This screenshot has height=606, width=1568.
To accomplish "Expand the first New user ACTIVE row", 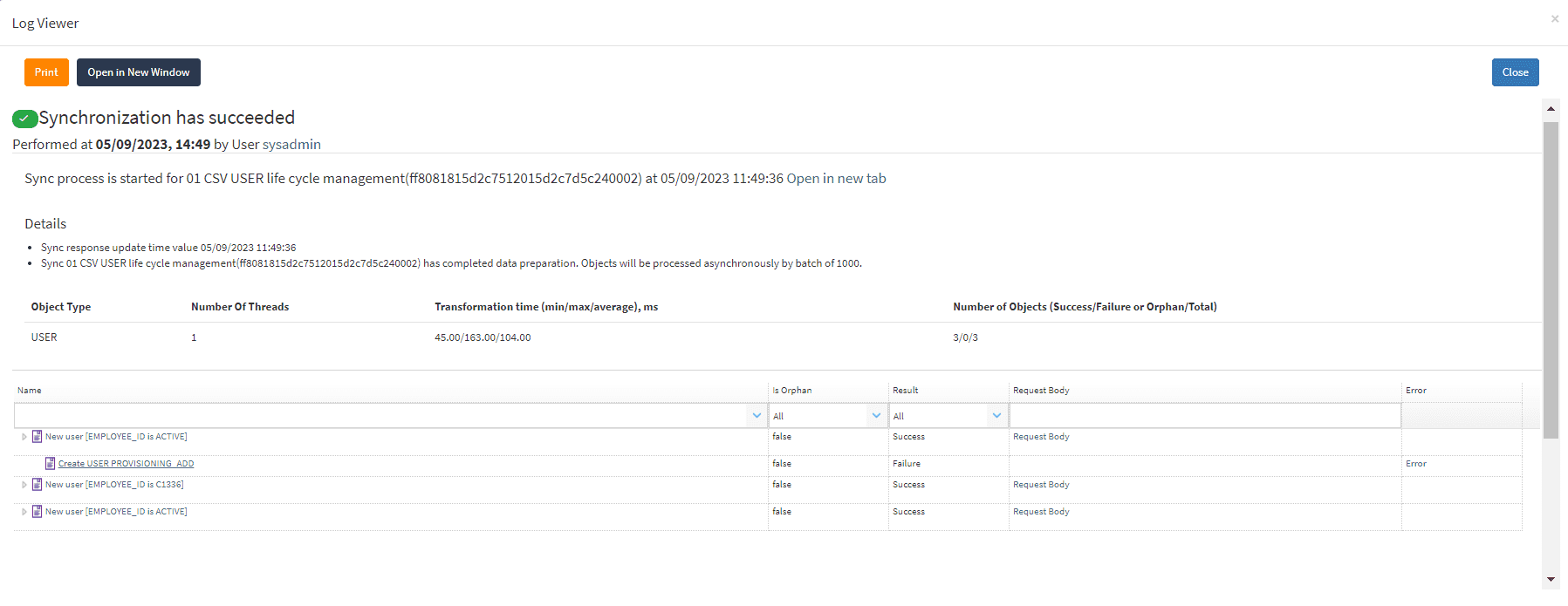I will click(24, 437).
